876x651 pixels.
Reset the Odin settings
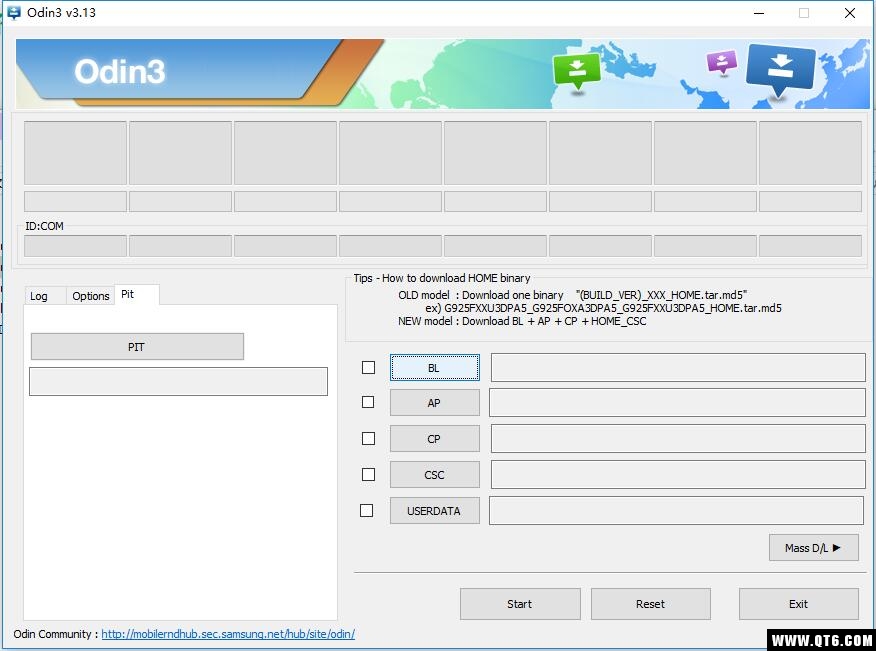tap(651, 604)
